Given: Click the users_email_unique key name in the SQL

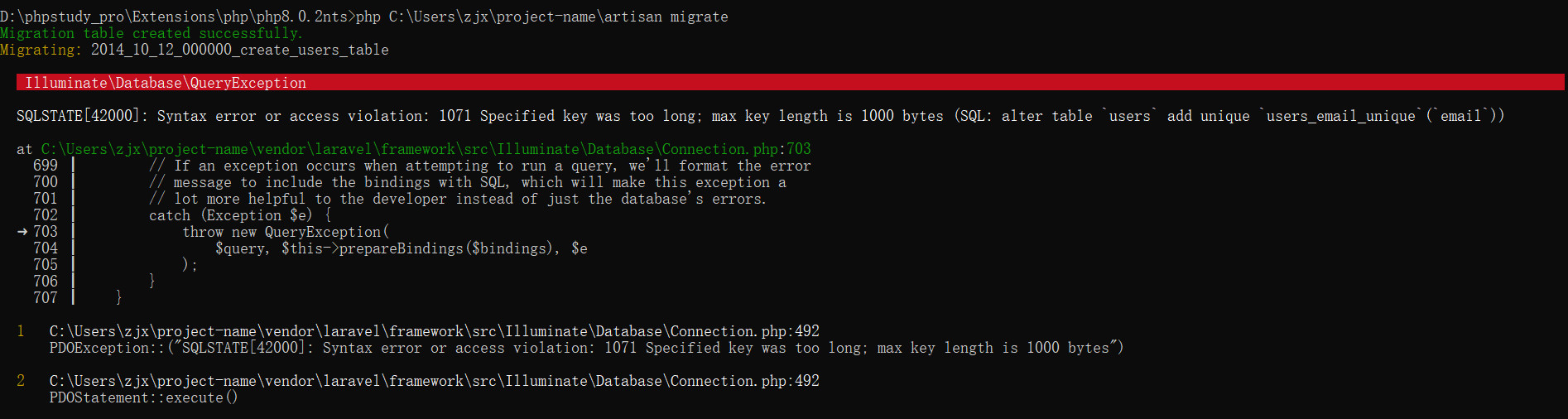Looking at the screenshot, I should pyautogui.click(x=1340, y=116).
